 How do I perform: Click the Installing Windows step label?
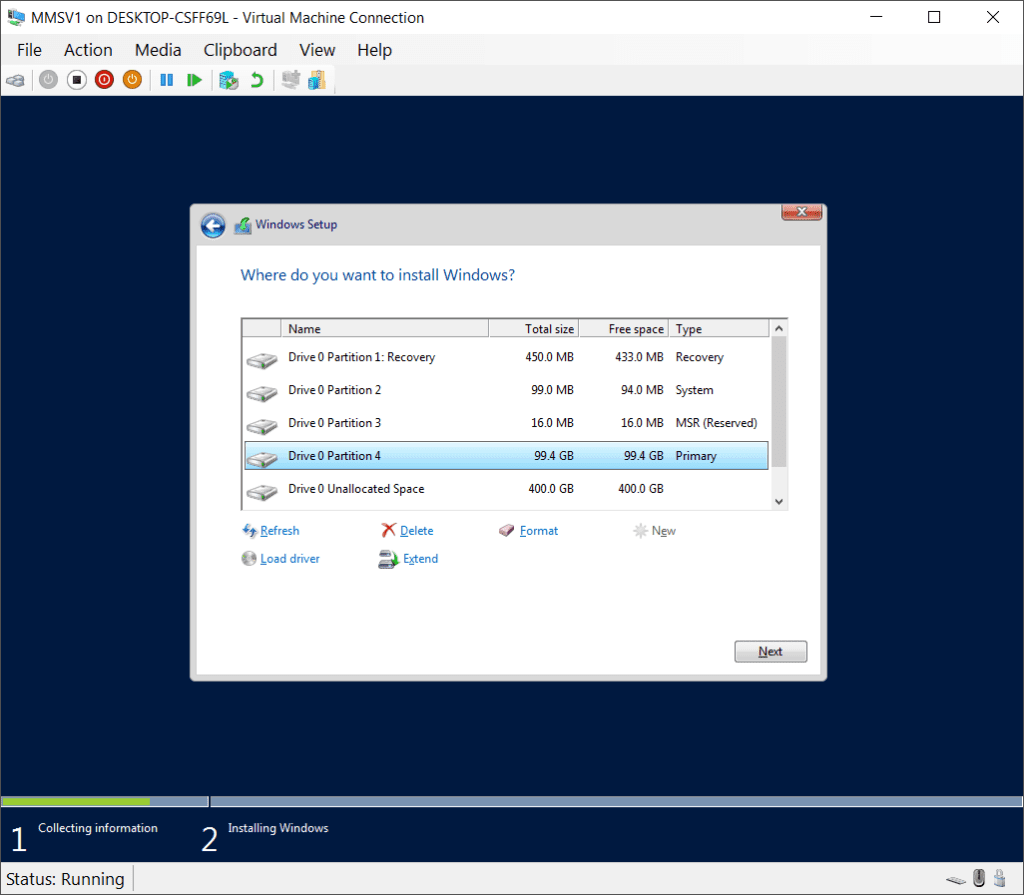278,828
